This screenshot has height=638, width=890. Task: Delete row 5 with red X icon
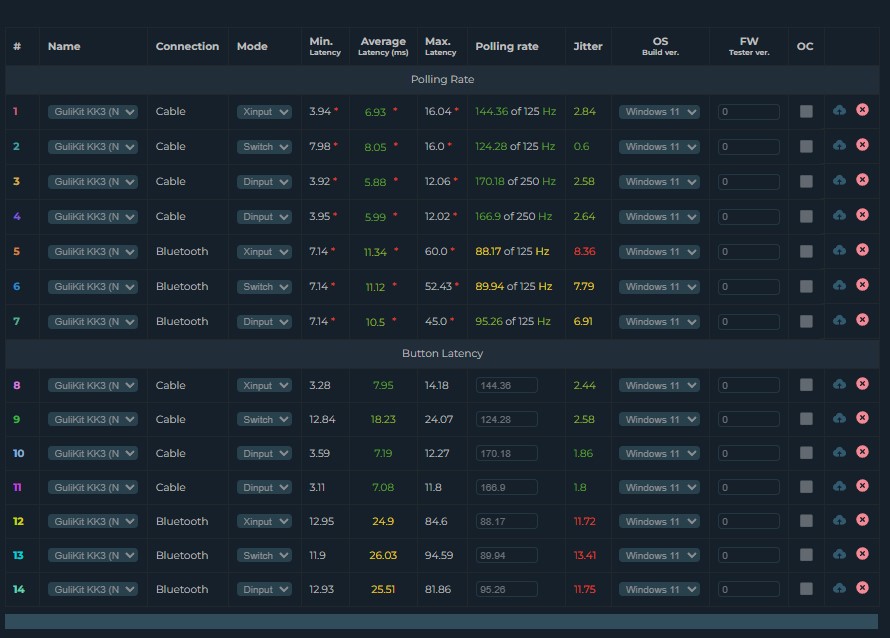point(862,250)
